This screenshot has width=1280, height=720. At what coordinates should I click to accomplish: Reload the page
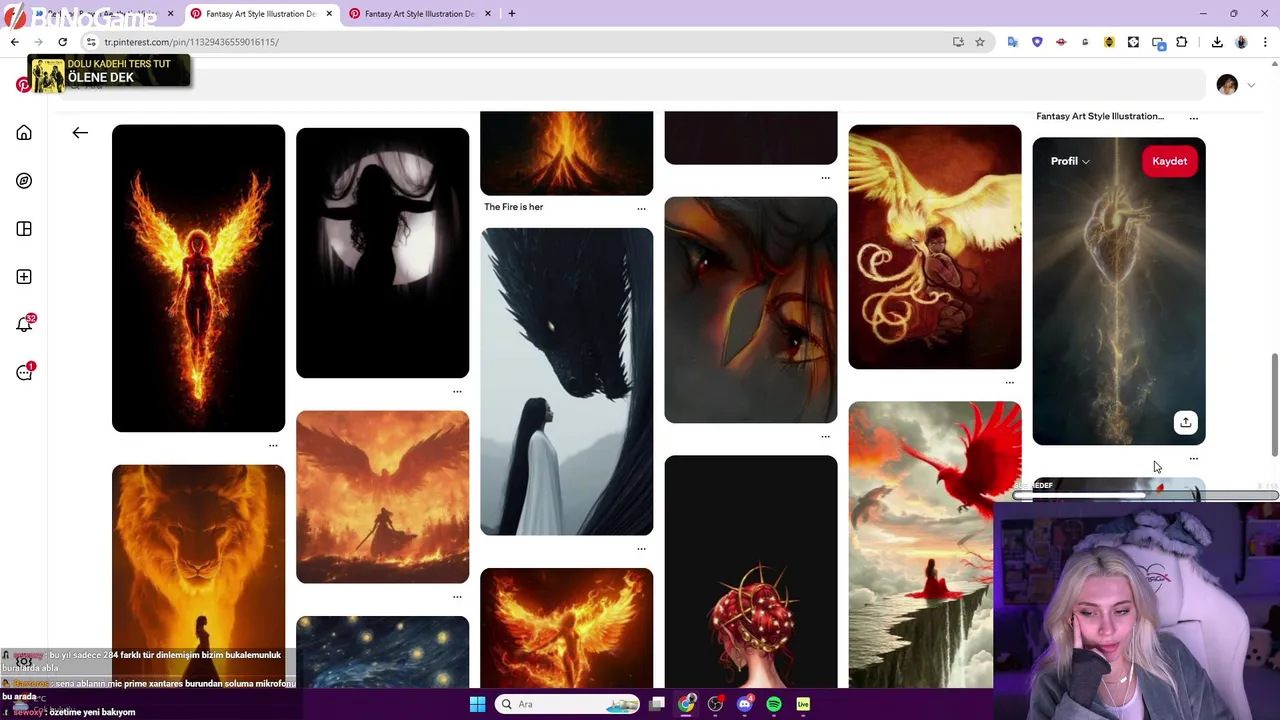(62, 42)
